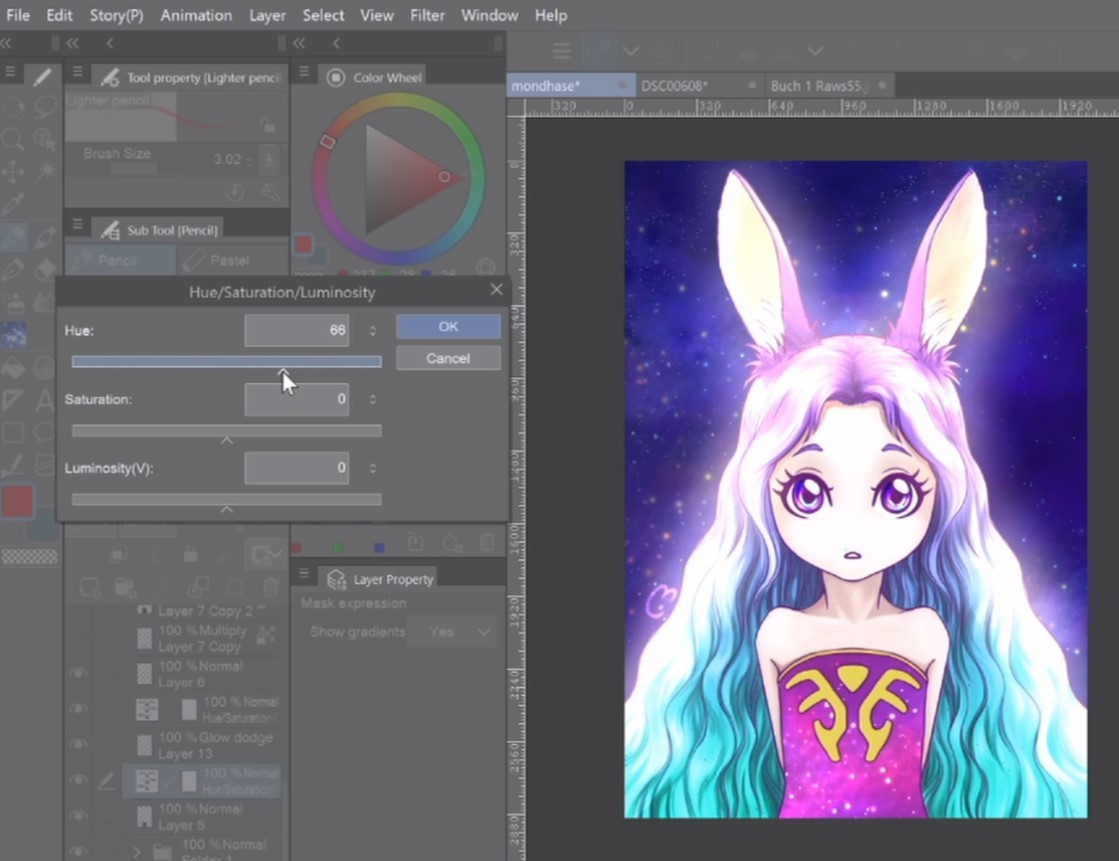Toggle visibility of Layer 13
The width and height of the screenshot is (1119, 861).
tap(78, 745)
